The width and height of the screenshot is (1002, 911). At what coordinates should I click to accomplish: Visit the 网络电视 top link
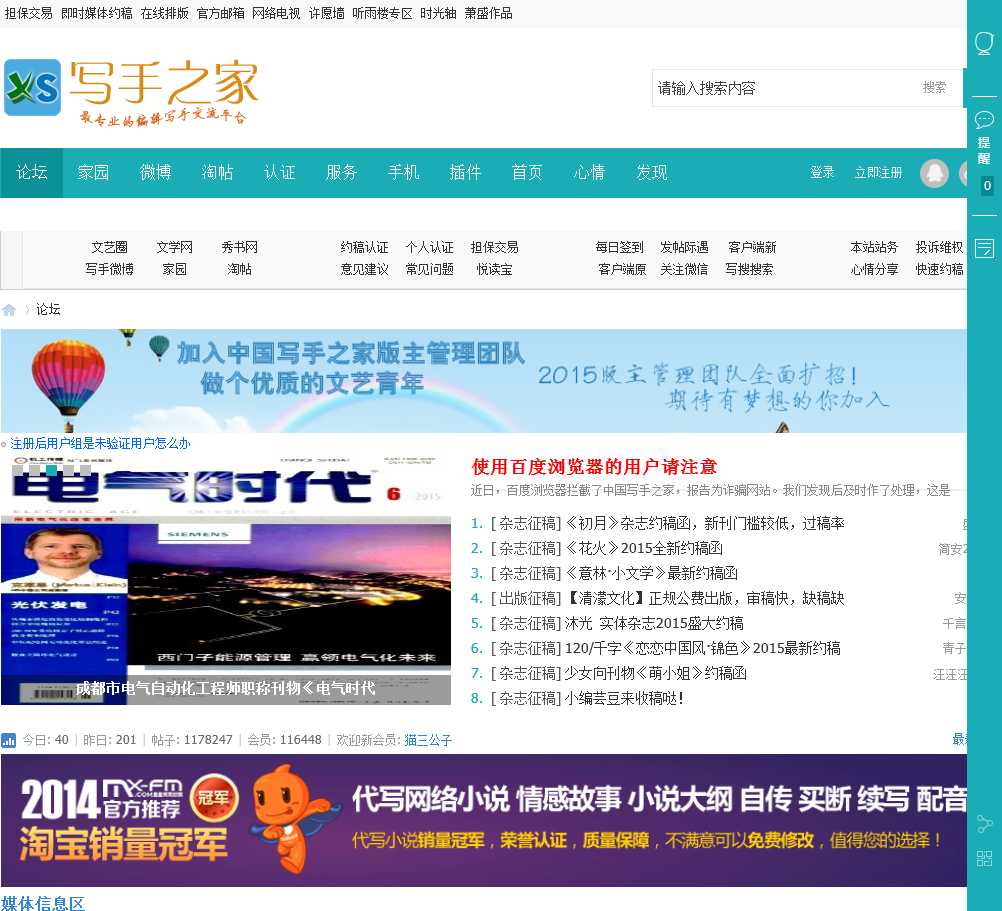[276, 13]
